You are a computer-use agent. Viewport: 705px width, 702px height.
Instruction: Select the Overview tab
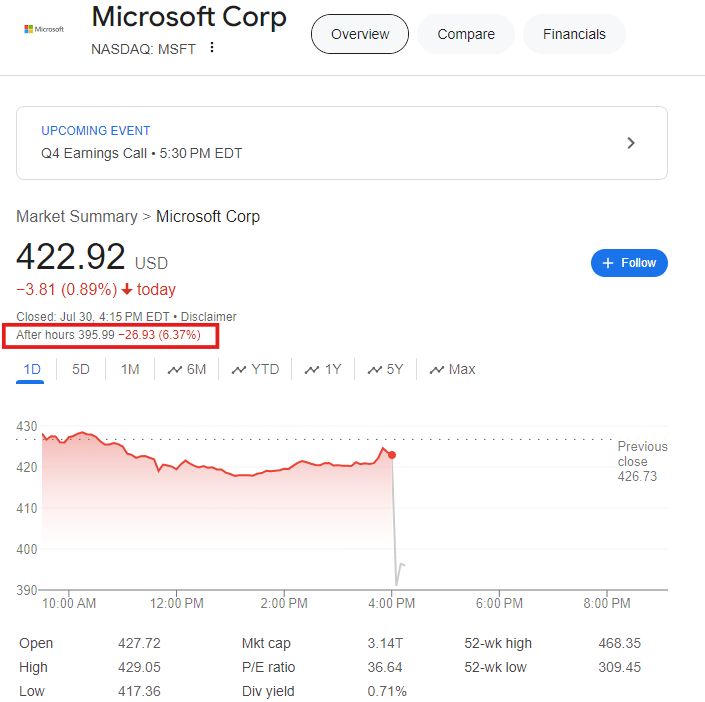[x=360, y=34]
